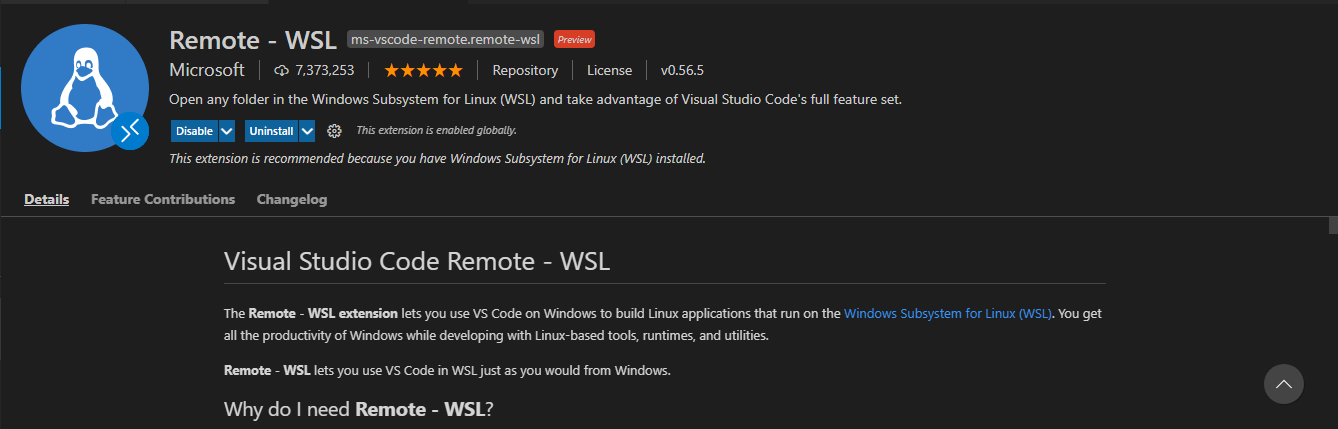Disable the Remote - WSL extension
Screen dimensions: 1338x429
(x=194, y=131)
